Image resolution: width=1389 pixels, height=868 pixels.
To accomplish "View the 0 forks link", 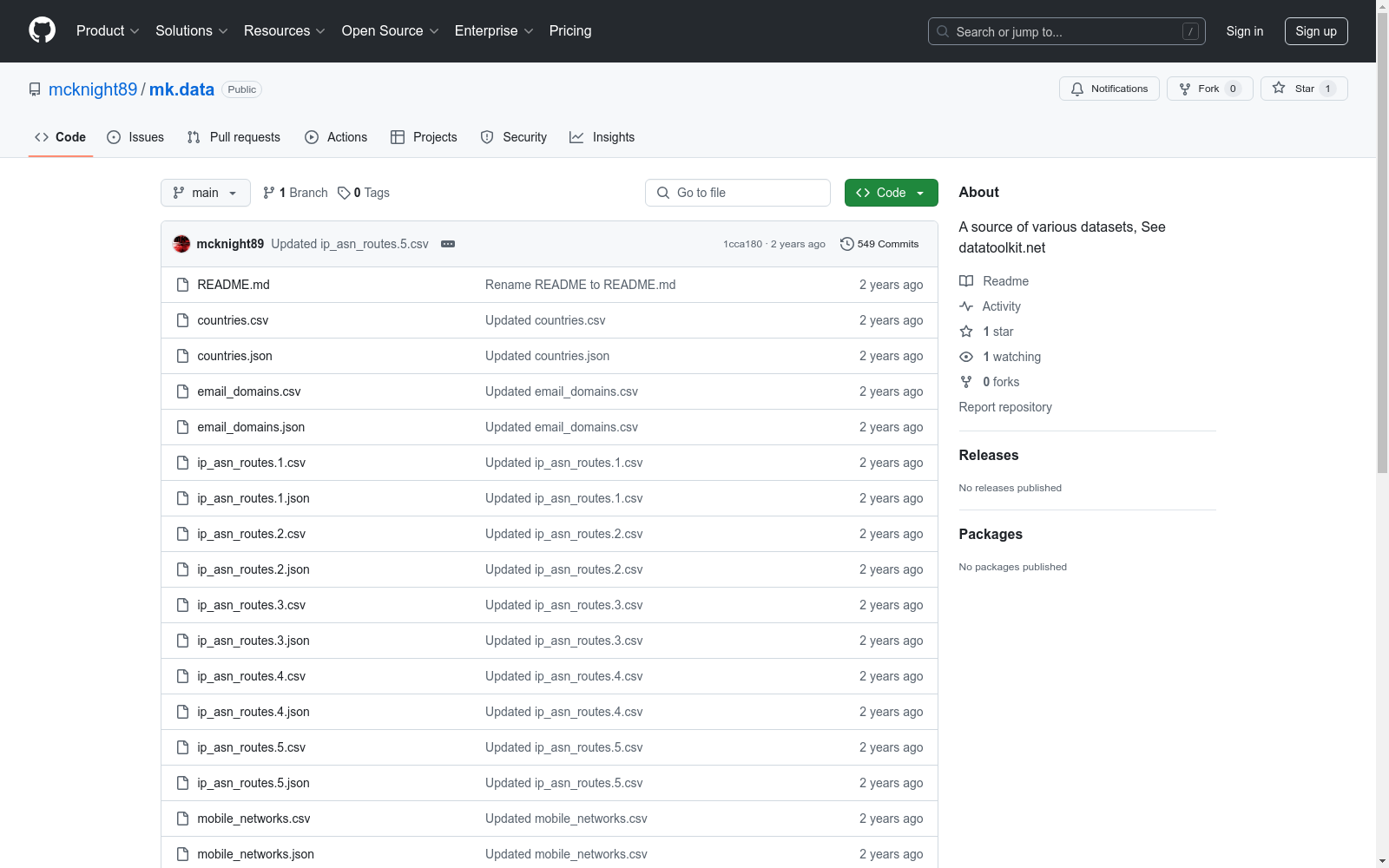I will [990, 382].
